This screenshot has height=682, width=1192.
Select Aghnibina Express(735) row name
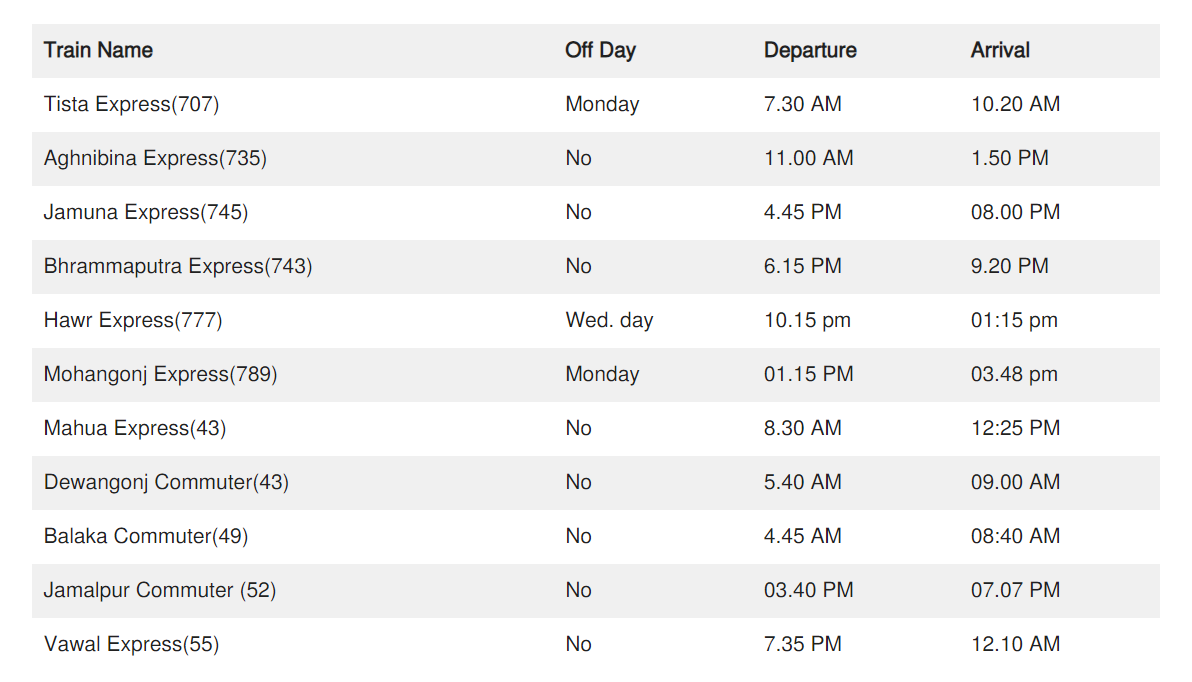[x=155, y=158]
